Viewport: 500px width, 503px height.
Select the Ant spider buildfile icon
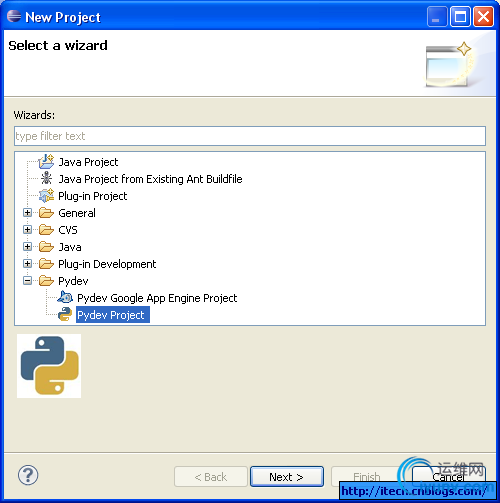coord(46,178)
